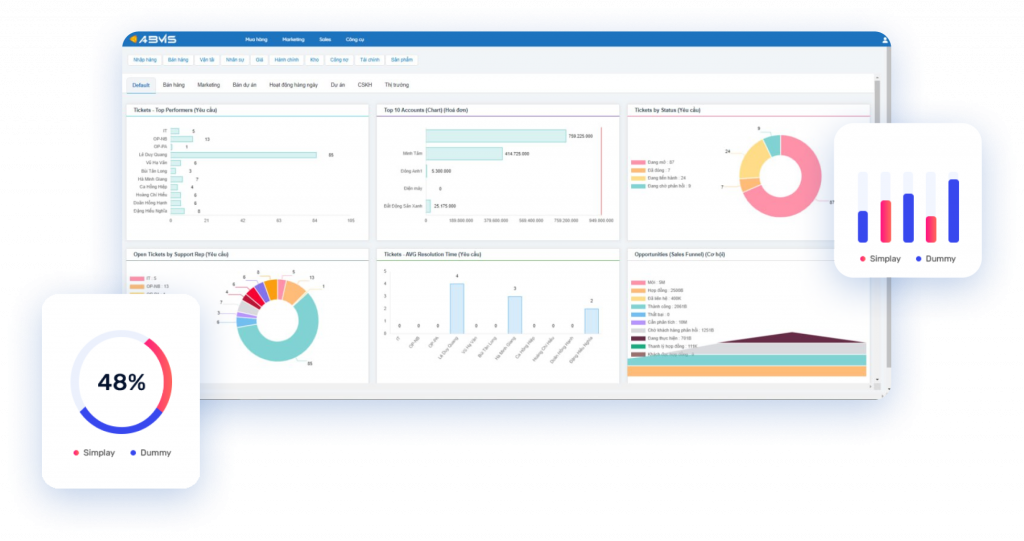This screenshot has width=1024, height=541.
Task: Click the Tài chính button
Action: pyautogui.click(x=370, y=60)
